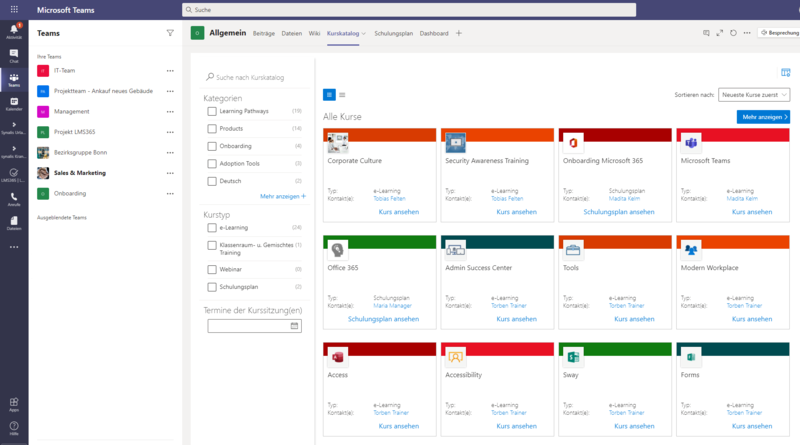
Task: Open the date picker calendar icon
Action: pyautogui.click(x=294, y=326)
